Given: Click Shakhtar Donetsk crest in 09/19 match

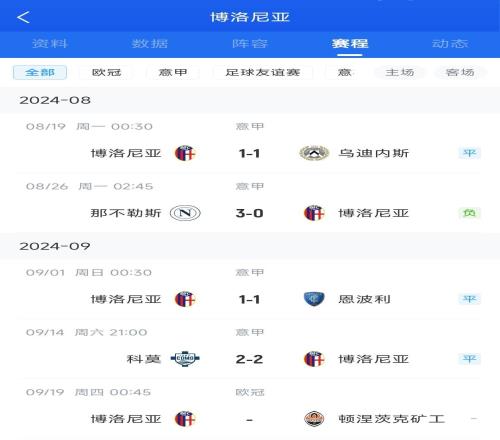Looking at the screenshot, I should 314,419.
